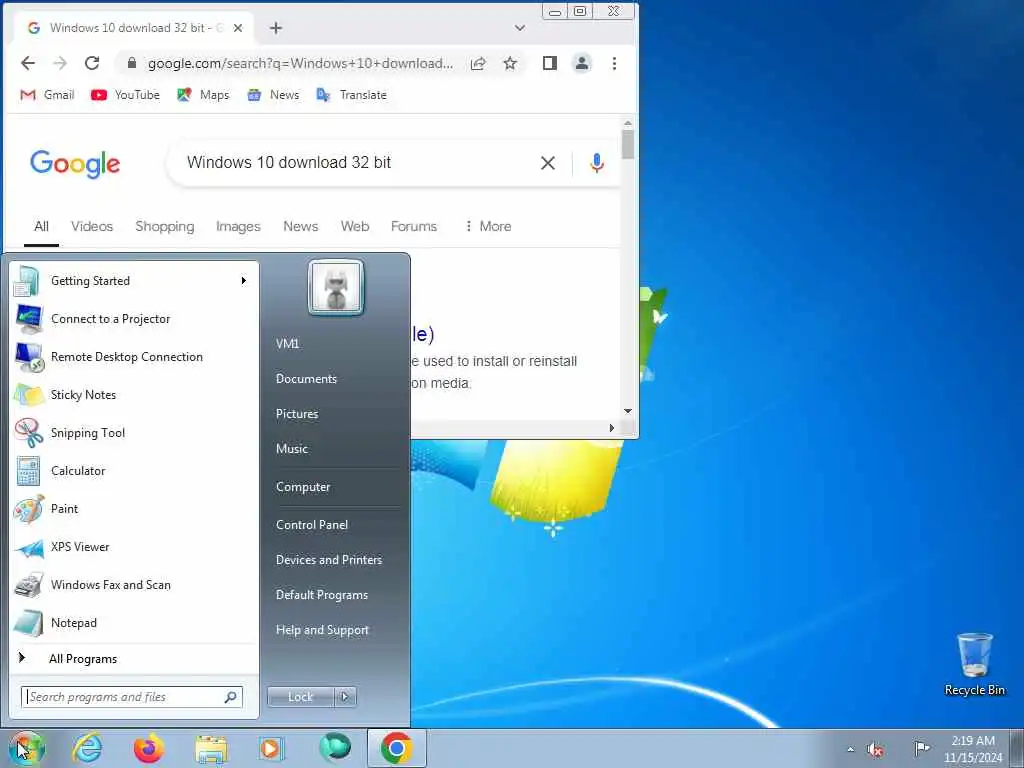Open Computer from Start menu
Image resolution: width=1024 pixels, height=768 pixels.
pos(303,487)
